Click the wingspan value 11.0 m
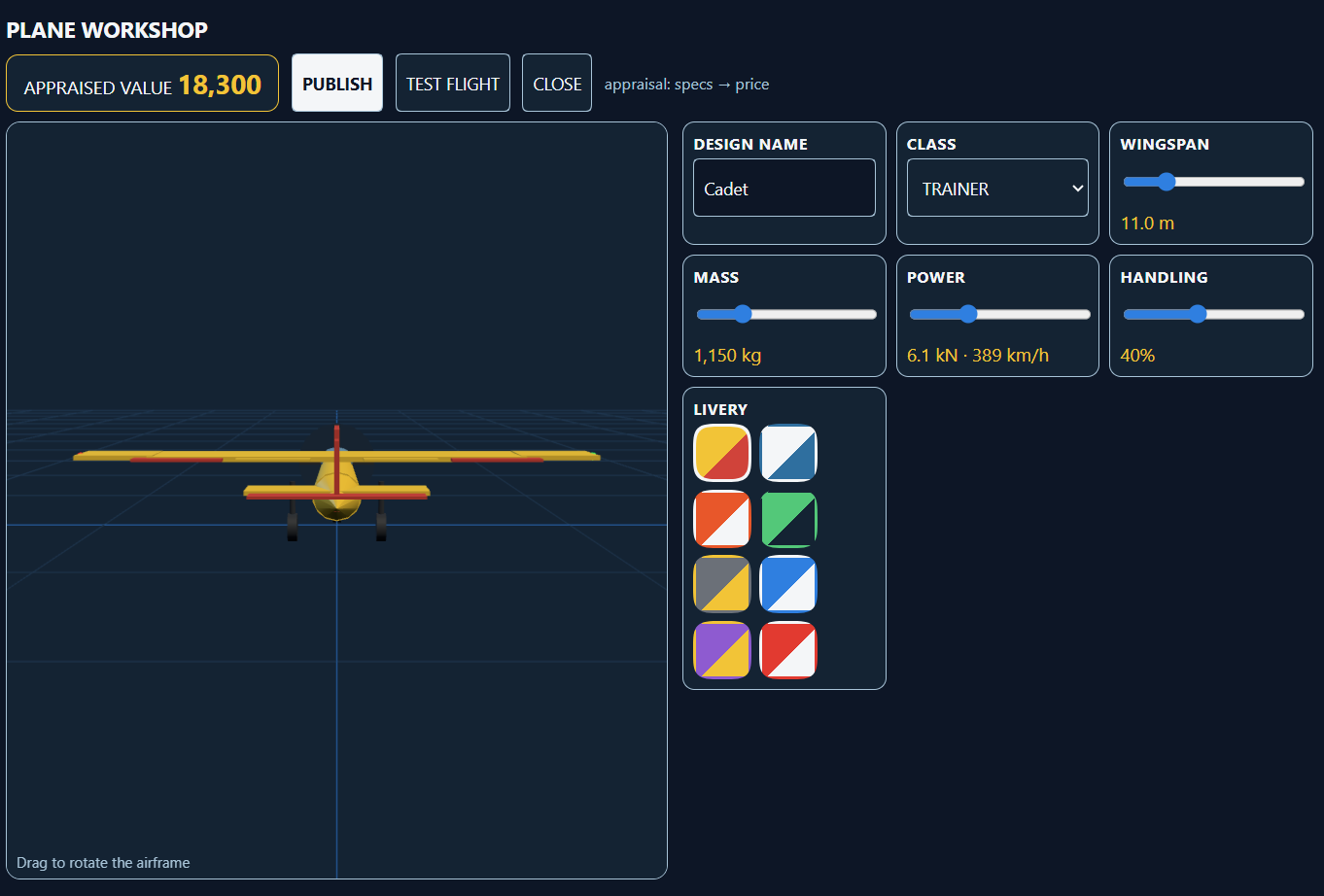1324x896 pixels. 1147,224
